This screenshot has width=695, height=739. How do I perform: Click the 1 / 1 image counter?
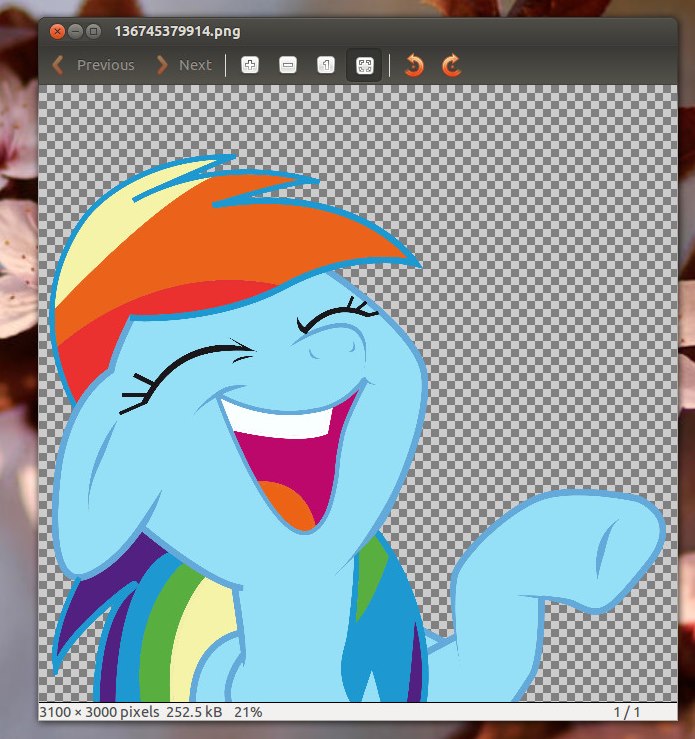[628, 711]
